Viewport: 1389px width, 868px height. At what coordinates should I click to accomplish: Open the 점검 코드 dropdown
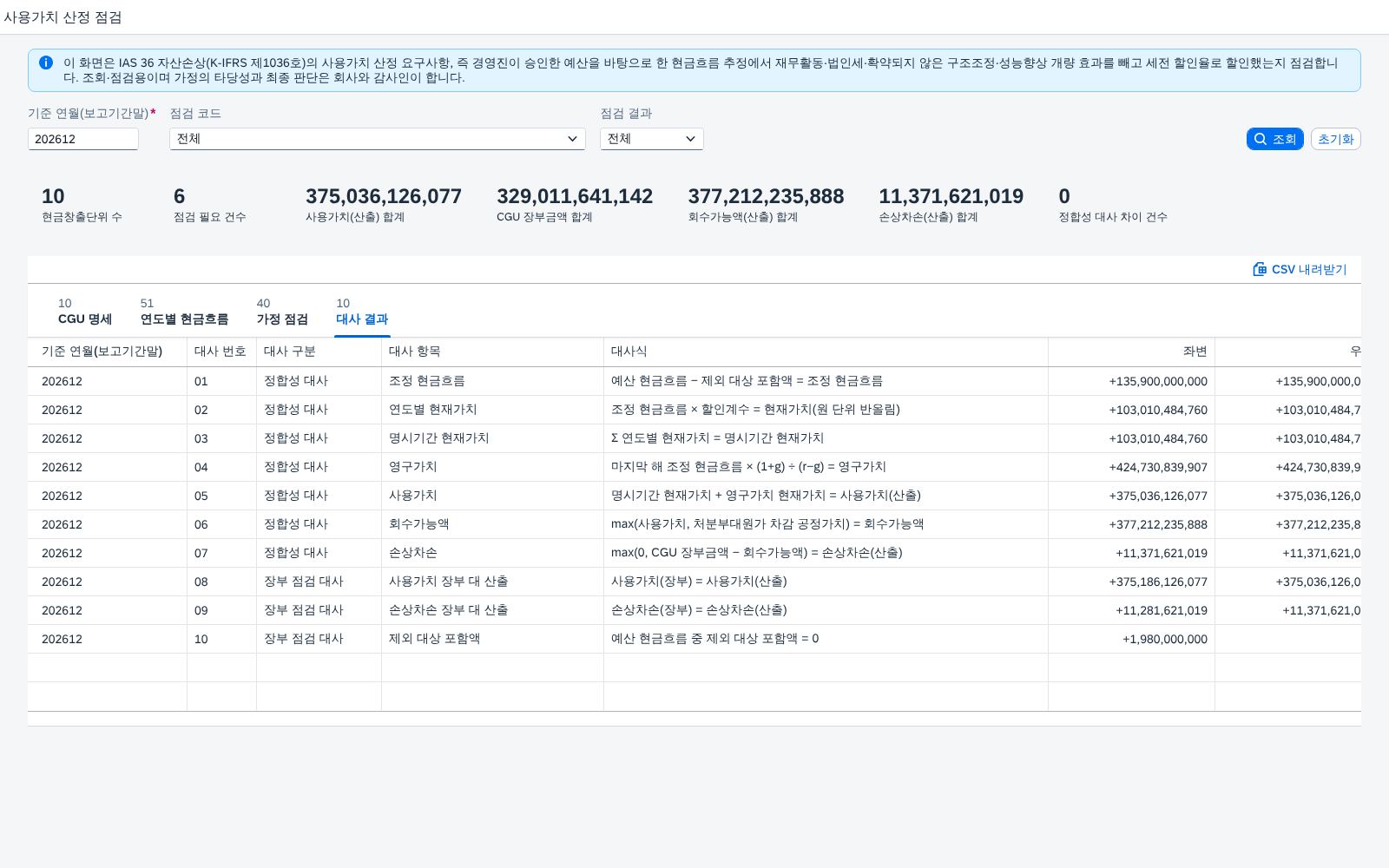point(378,139)
